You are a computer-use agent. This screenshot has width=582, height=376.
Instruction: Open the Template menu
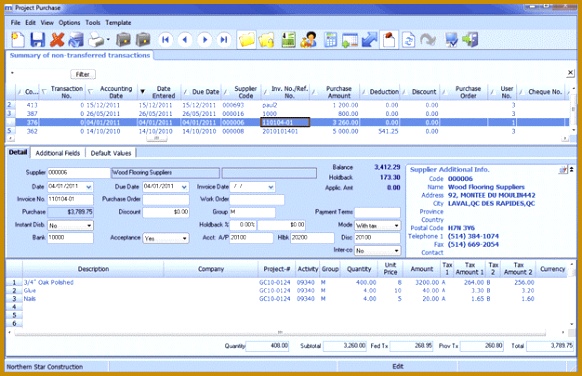[x=118, y=23]
